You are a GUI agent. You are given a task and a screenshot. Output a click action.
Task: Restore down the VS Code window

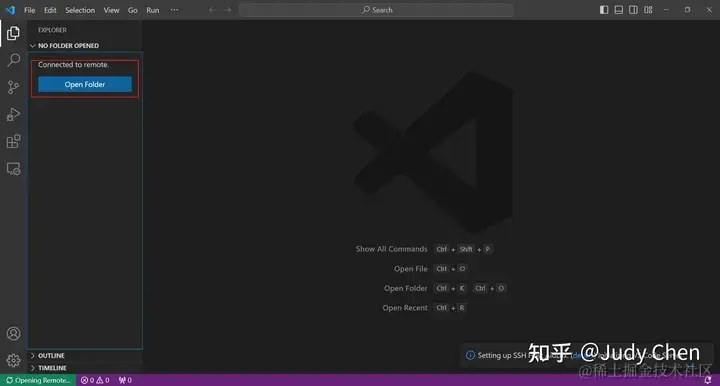point(687,10)
